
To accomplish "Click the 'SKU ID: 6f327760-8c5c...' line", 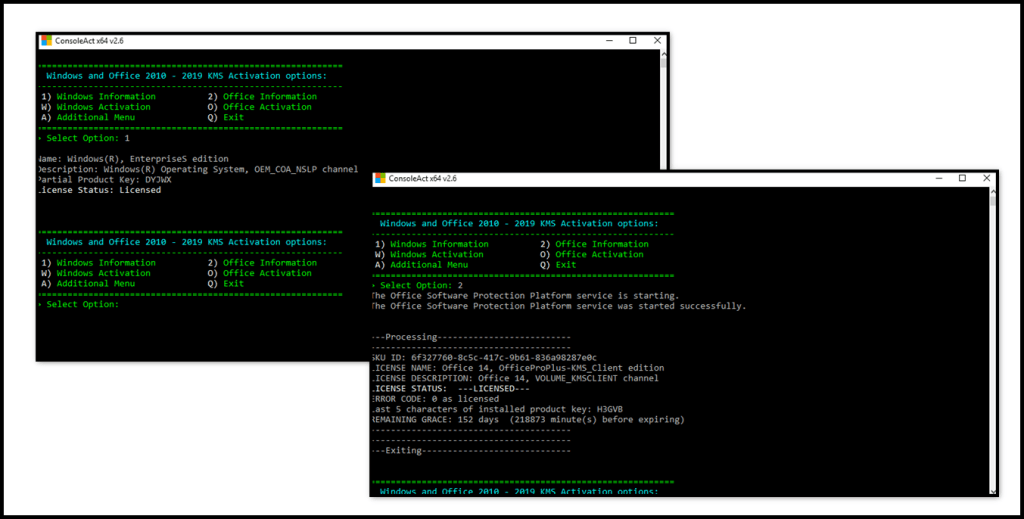I will 484,358.
